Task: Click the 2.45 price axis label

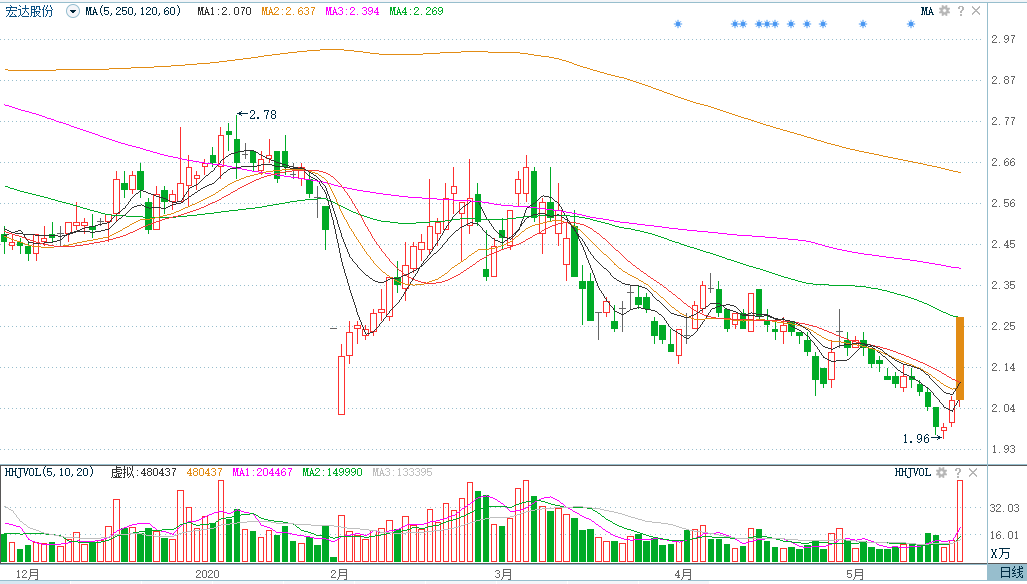Action: tap(1003, 244)
